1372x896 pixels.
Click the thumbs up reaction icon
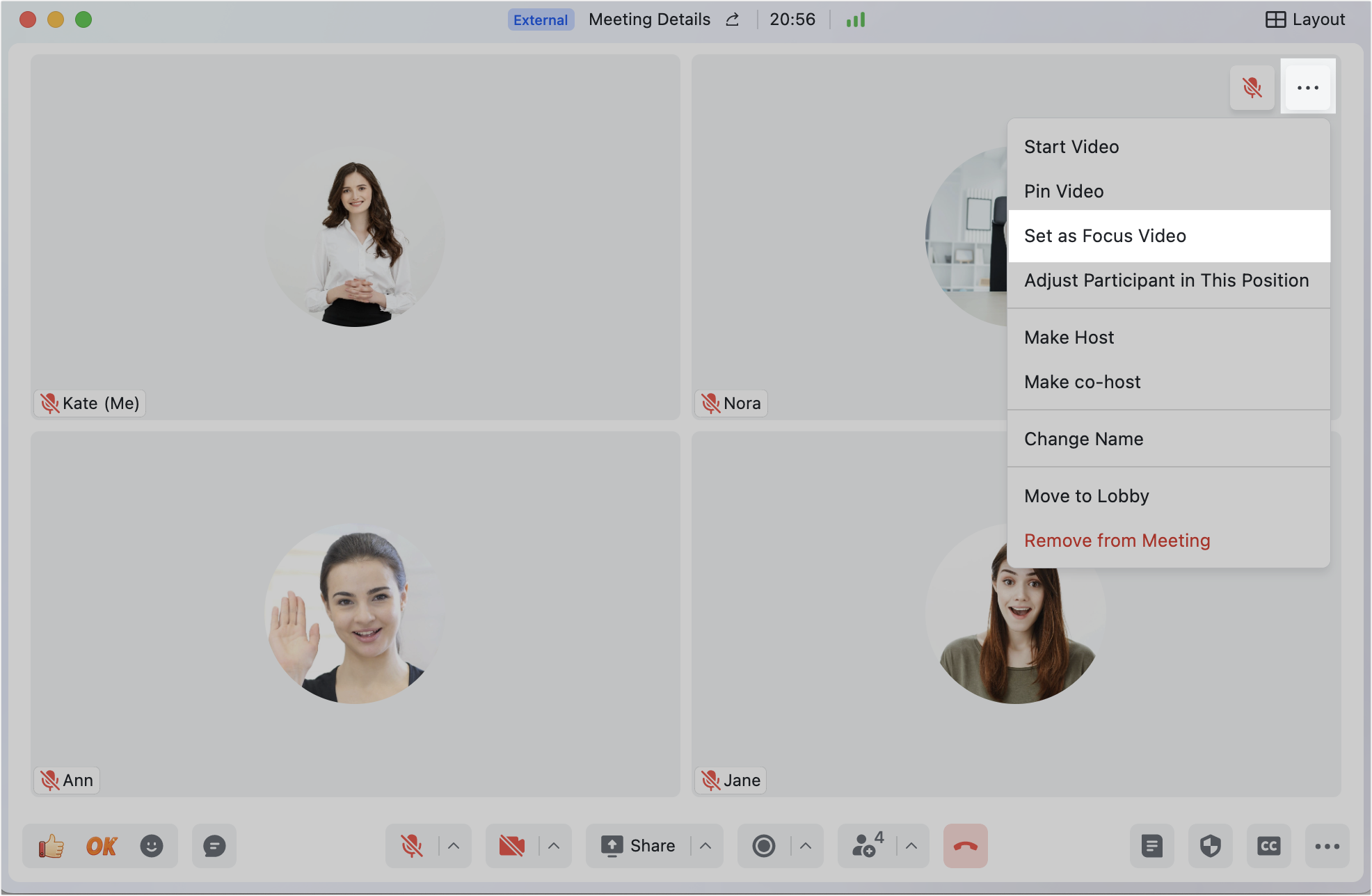pos(51,846)
